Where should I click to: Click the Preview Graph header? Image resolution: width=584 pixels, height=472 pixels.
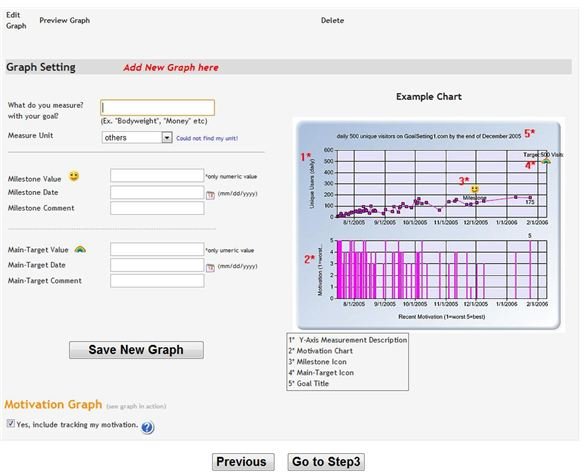coord(64,20)
